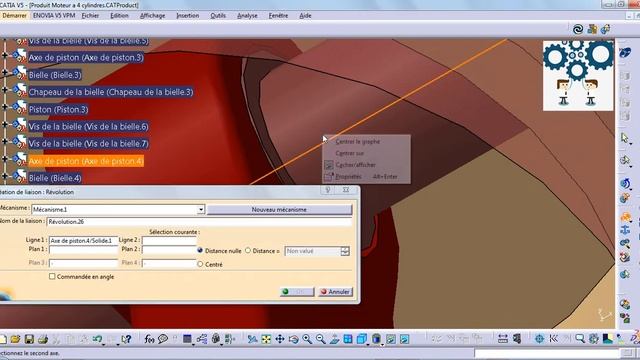Expand the Vis de la bielle.6 node
The height and width of the screenshot is (360, 640).
(x=4, y=124)
